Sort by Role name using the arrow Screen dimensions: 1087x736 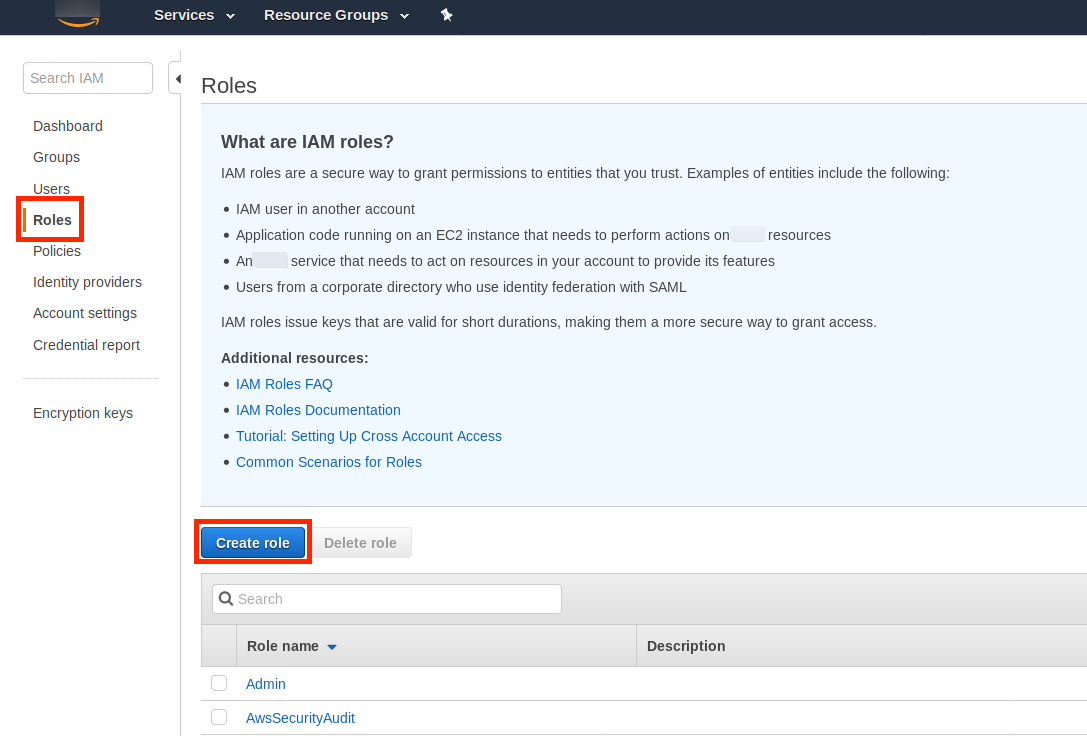(x=332, y=647)
